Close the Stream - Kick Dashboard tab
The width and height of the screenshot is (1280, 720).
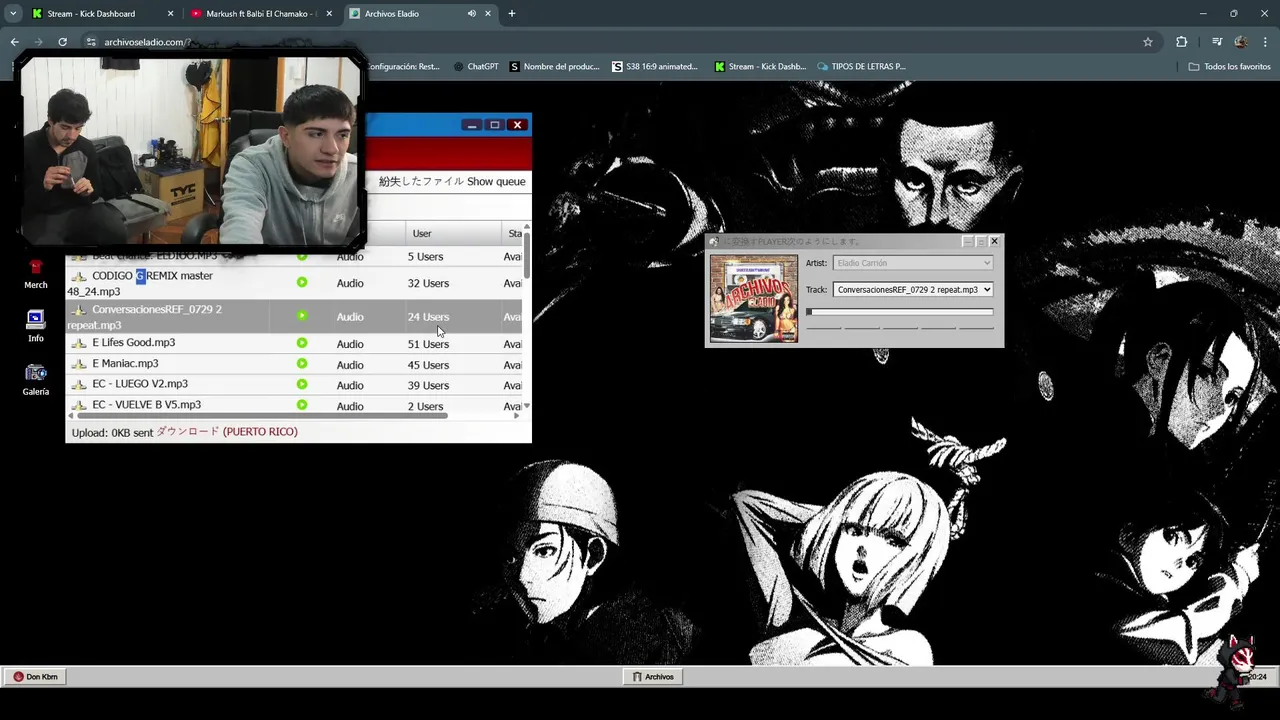[x=170, y=14]
